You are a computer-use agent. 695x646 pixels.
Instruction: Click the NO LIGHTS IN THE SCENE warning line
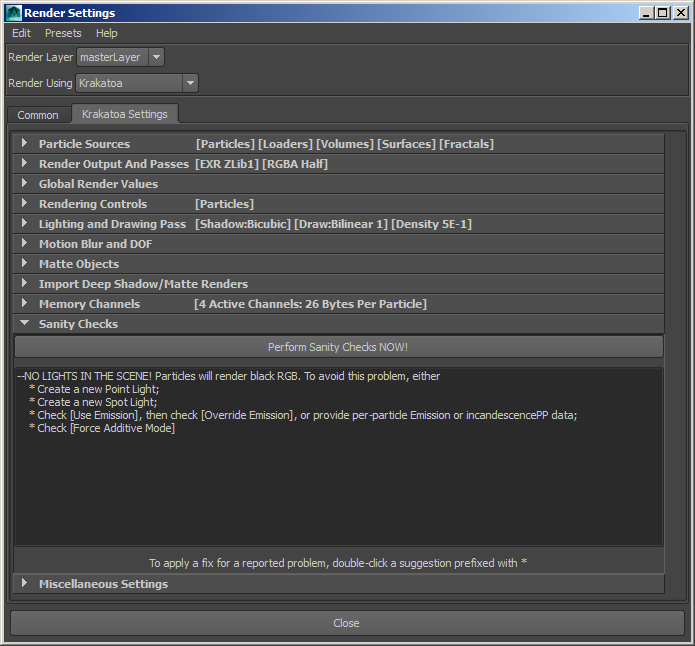point(229,376)
